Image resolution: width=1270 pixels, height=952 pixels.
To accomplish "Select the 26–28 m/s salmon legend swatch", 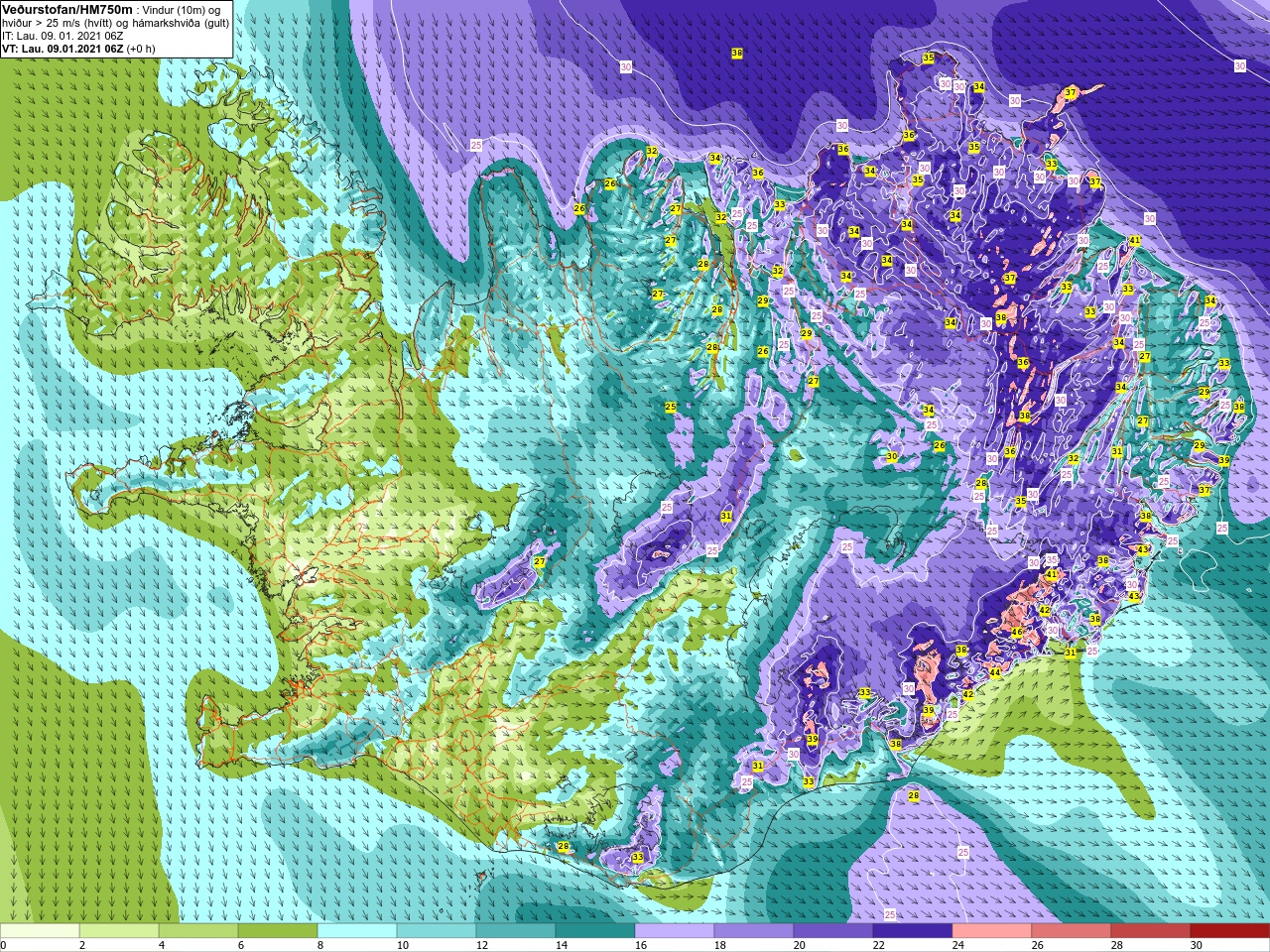I will click(1072, 931).
